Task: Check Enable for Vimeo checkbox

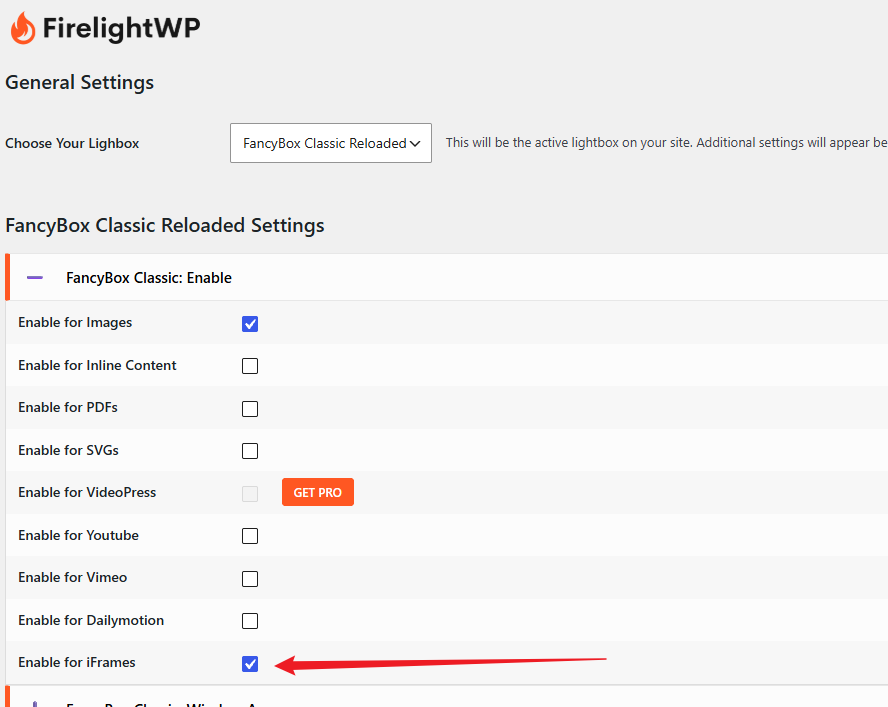Action: click(x=250, y=578)
